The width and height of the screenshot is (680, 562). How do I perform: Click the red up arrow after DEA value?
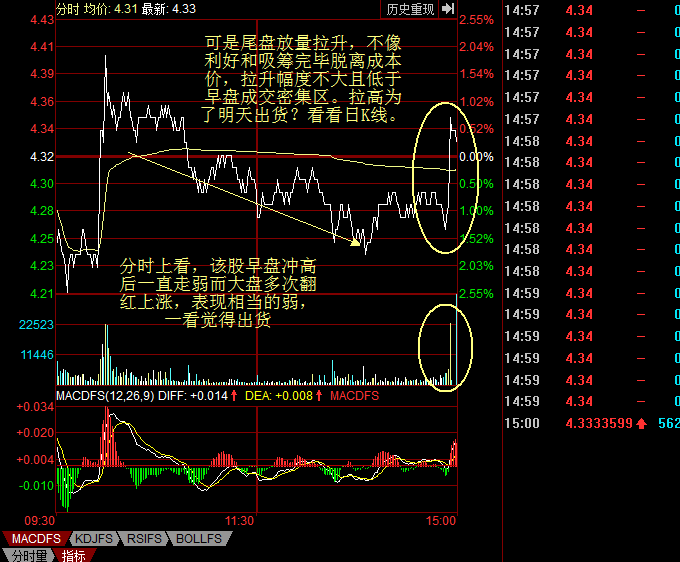319,397
